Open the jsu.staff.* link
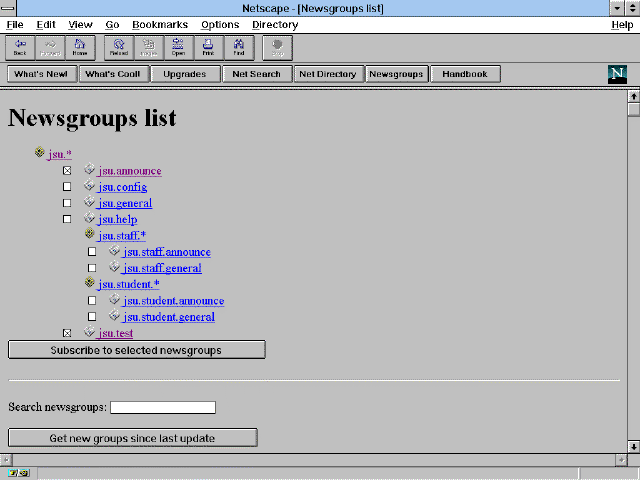Screen dimensions: 640x480 coord(122,236)
